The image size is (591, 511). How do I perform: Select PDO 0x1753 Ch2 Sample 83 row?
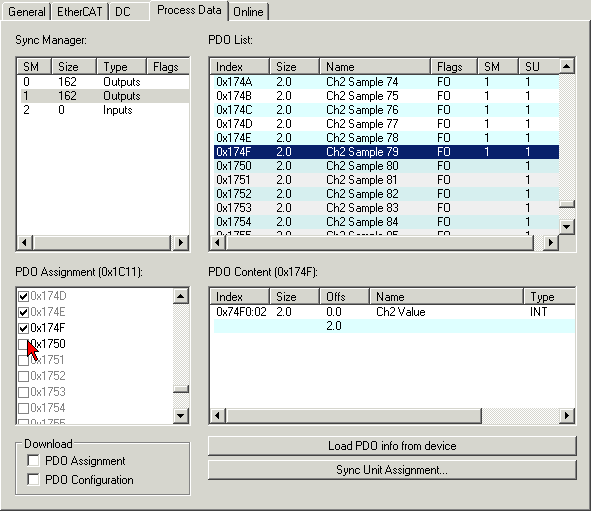tap(386, 208)
